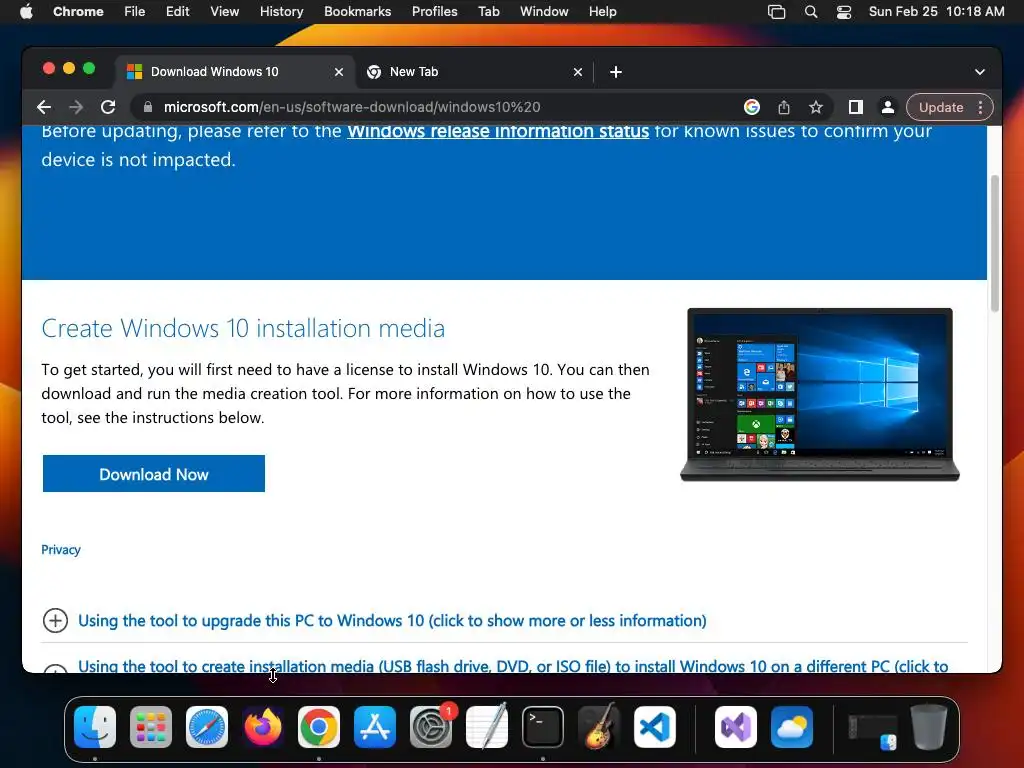The height and width of the screenshot is (768, 1024).
Task: Open the View menu
Action: 225,12
